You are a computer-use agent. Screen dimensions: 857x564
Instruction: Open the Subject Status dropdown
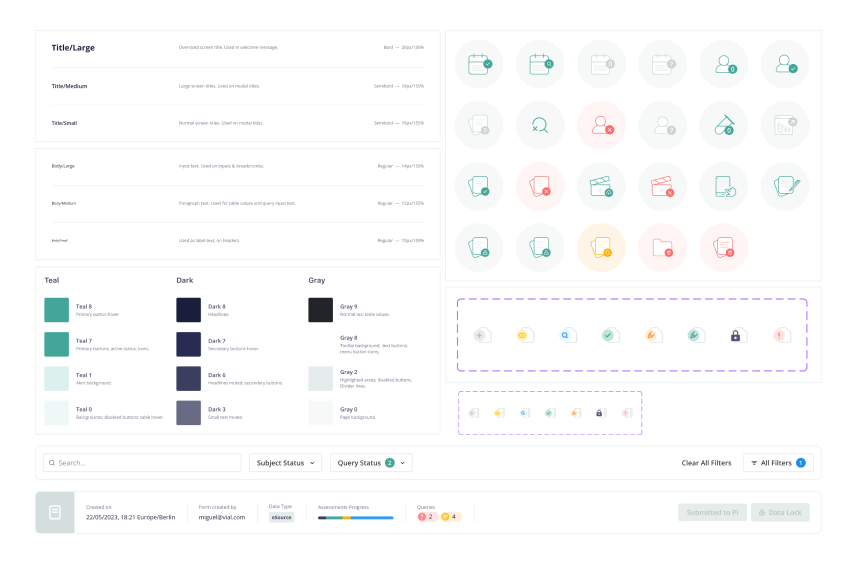[285, 463]
